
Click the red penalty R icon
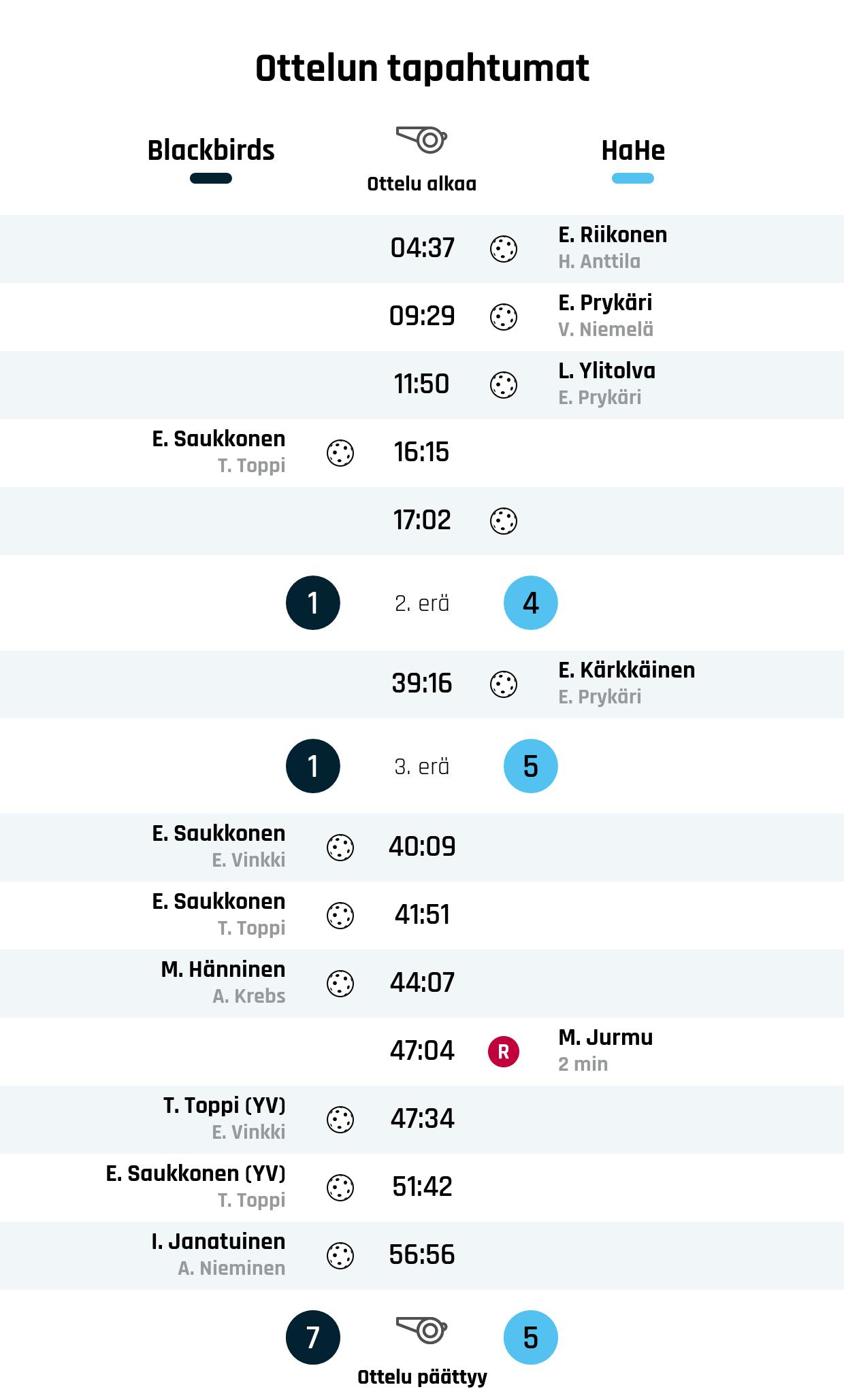(504, 1052)
